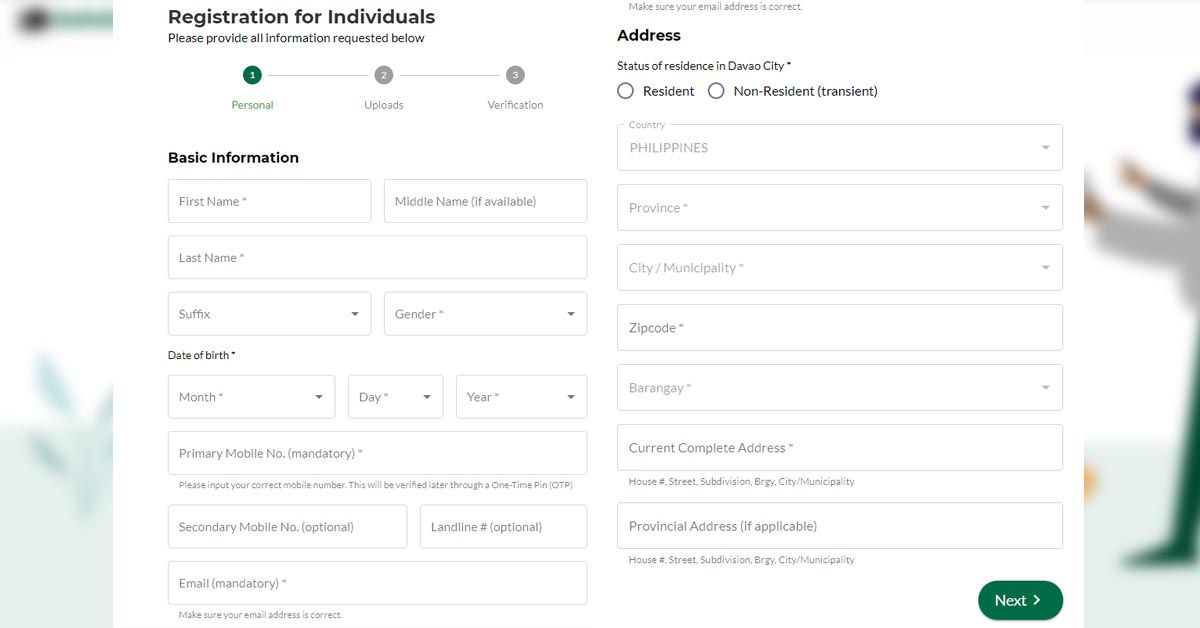1200x628 pixels.
Task: Select the Resident radio button
Action: point(626,91)
